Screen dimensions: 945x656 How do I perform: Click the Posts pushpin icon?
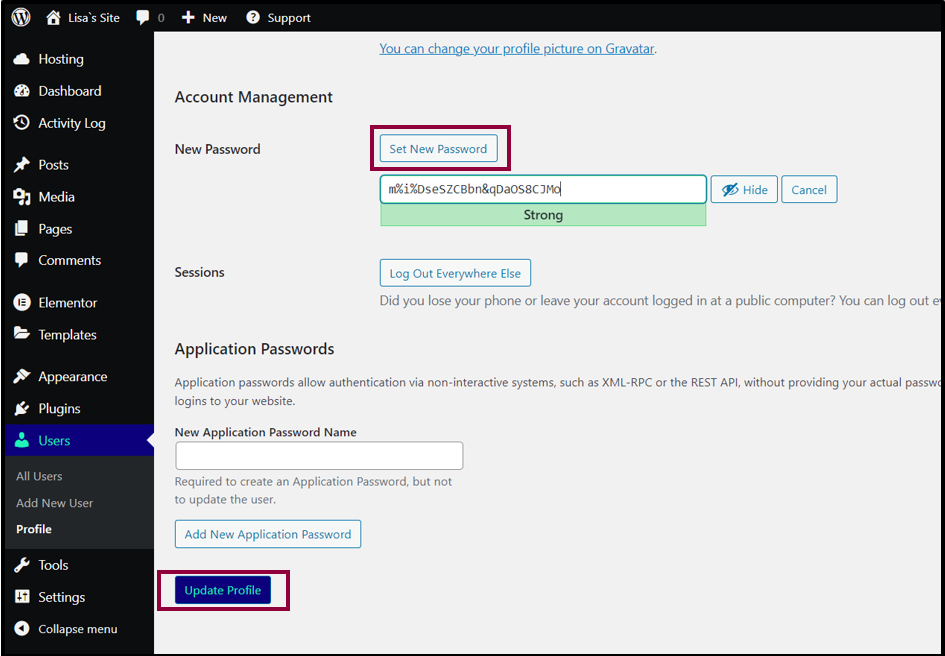pyautogui.click(x=22, y=165)
